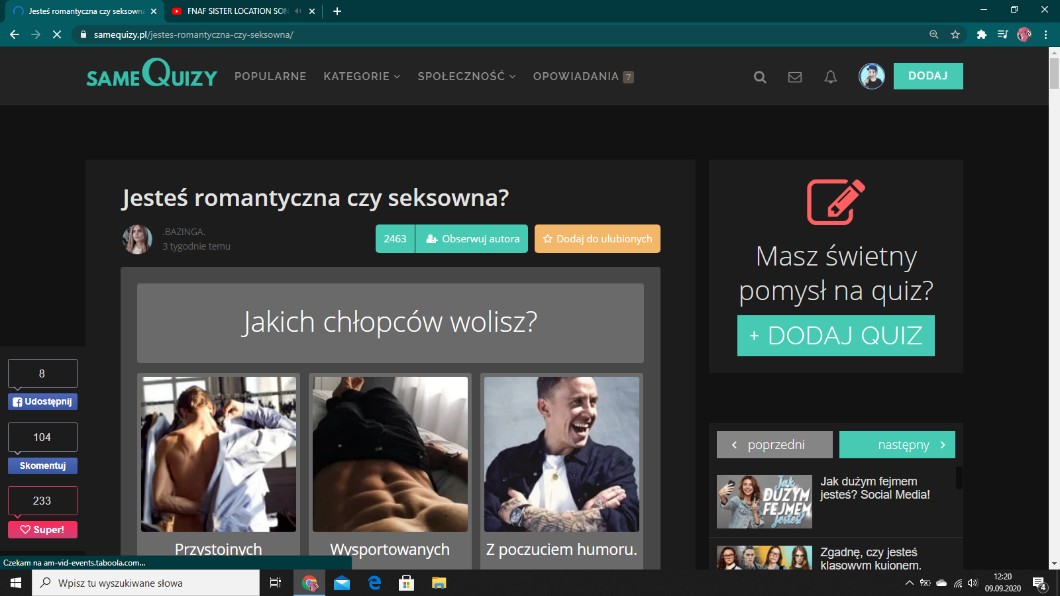The image size is (1060, 596).
Task: Select the Z poczuciem humoru answer image
Action: point(561,454)
